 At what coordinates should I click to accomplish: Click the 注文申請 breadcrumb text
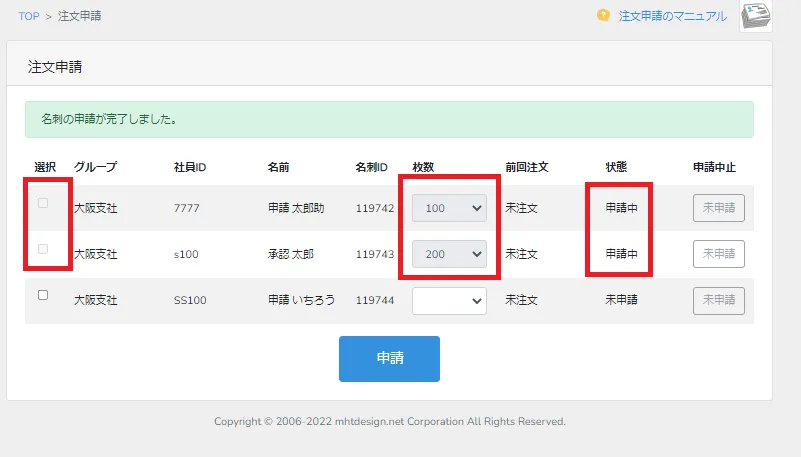(79, 16)
